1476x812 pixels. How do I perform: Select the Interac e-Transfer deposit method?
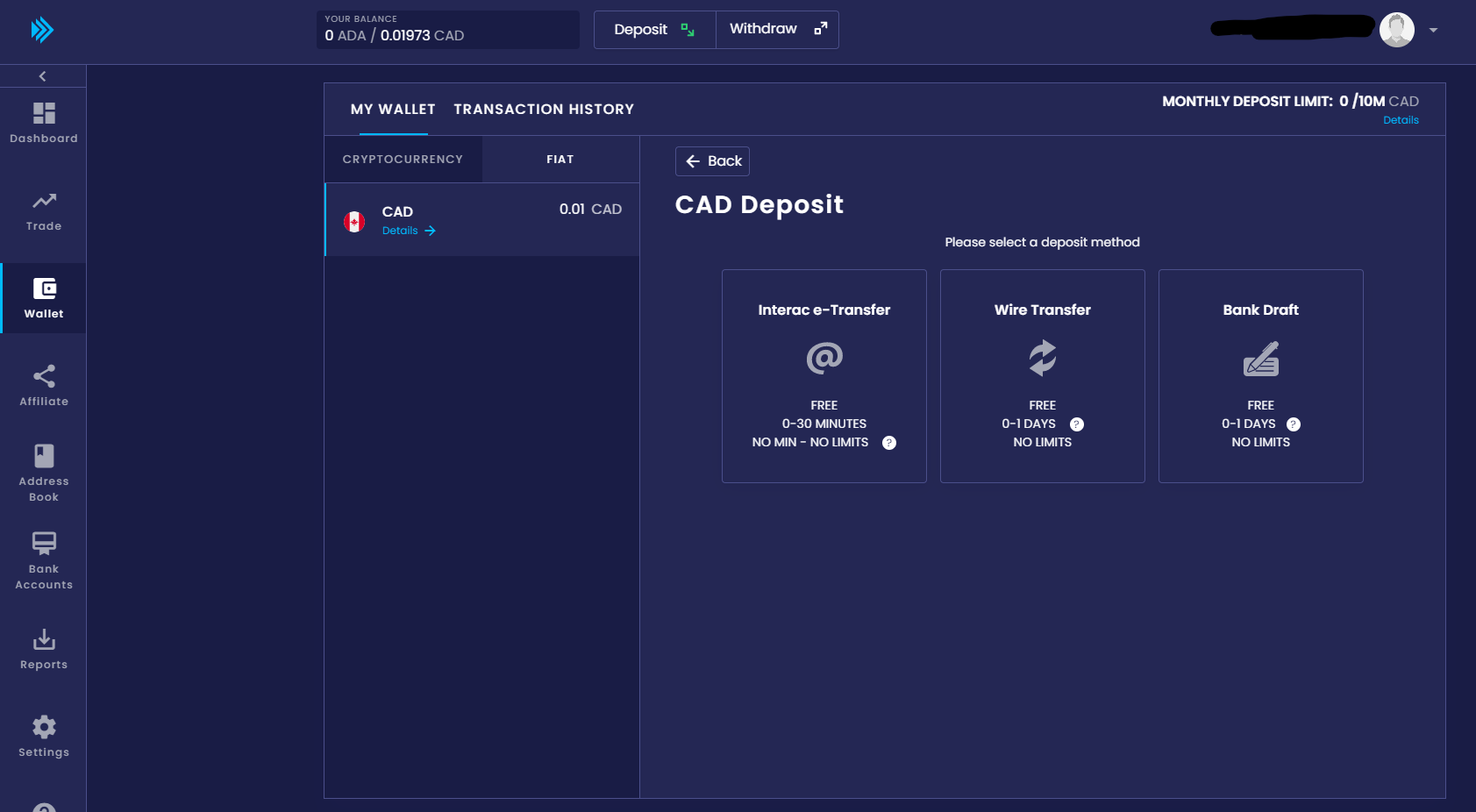(824, 375)
